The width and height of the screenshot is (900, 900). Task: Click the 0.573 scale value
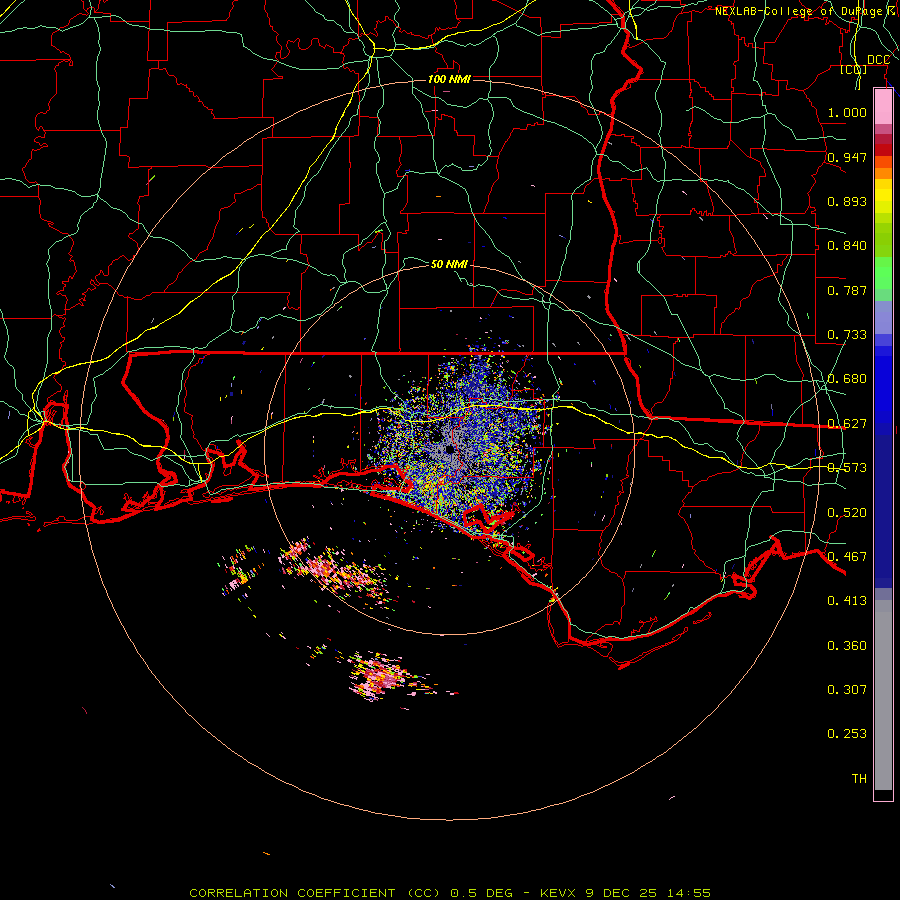point(847,468)
